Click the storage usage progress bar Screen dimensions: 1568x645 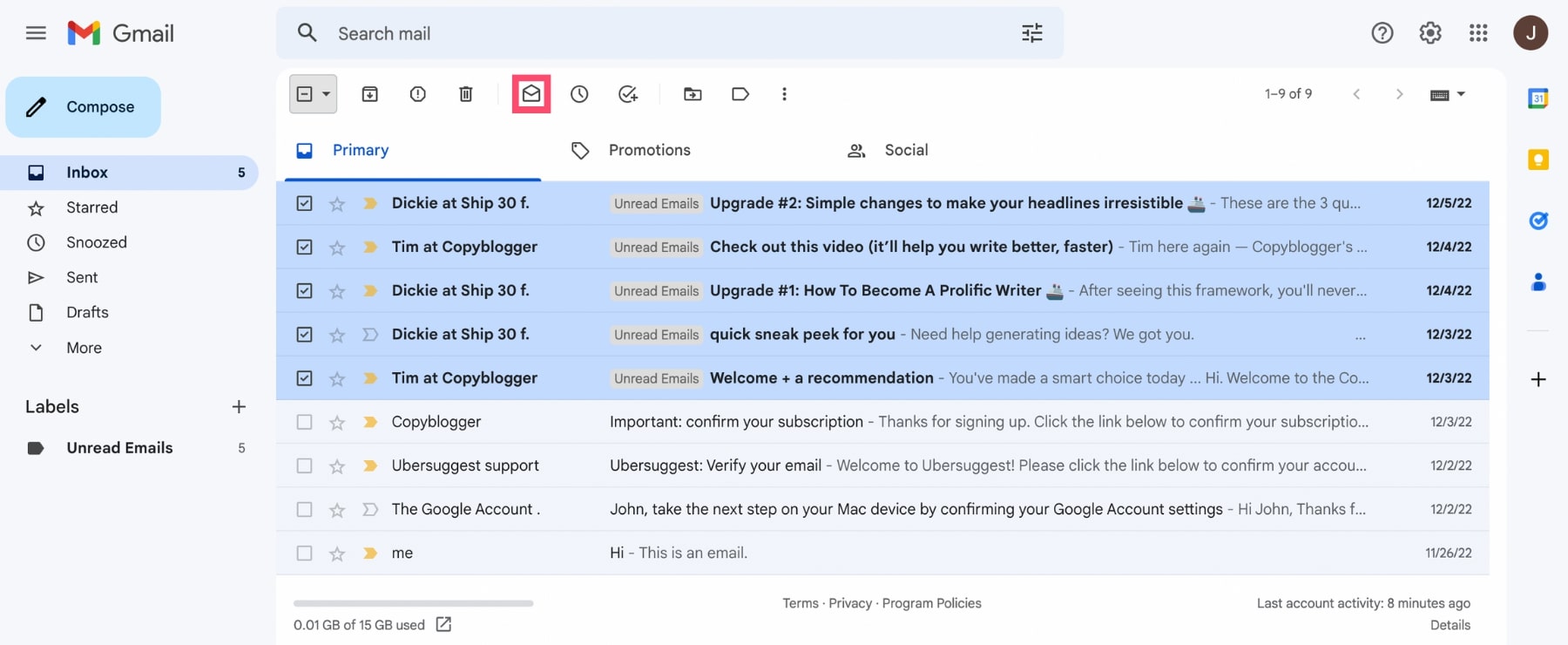point(413,603)
